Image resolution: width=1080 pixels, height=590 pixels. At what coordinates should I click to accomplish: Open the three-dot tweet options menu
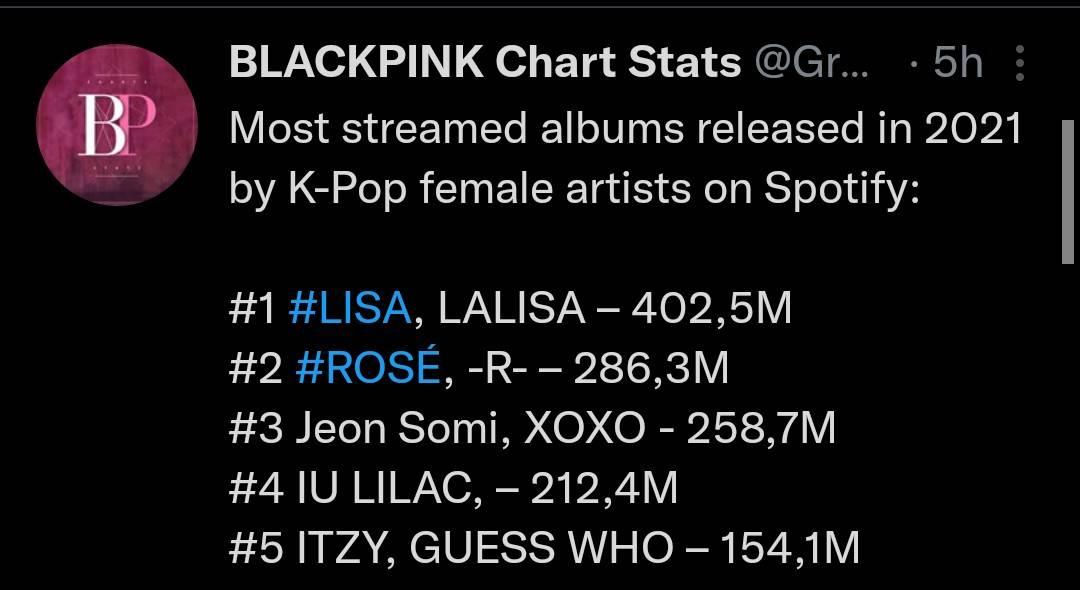1020,63
